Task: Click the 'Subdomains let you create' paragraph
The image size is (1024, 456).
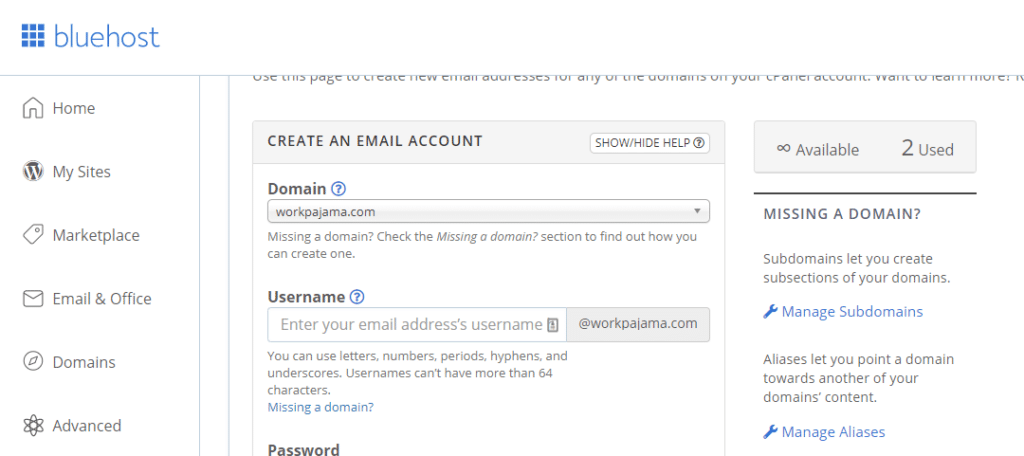Action: click(x=856, y=268)
